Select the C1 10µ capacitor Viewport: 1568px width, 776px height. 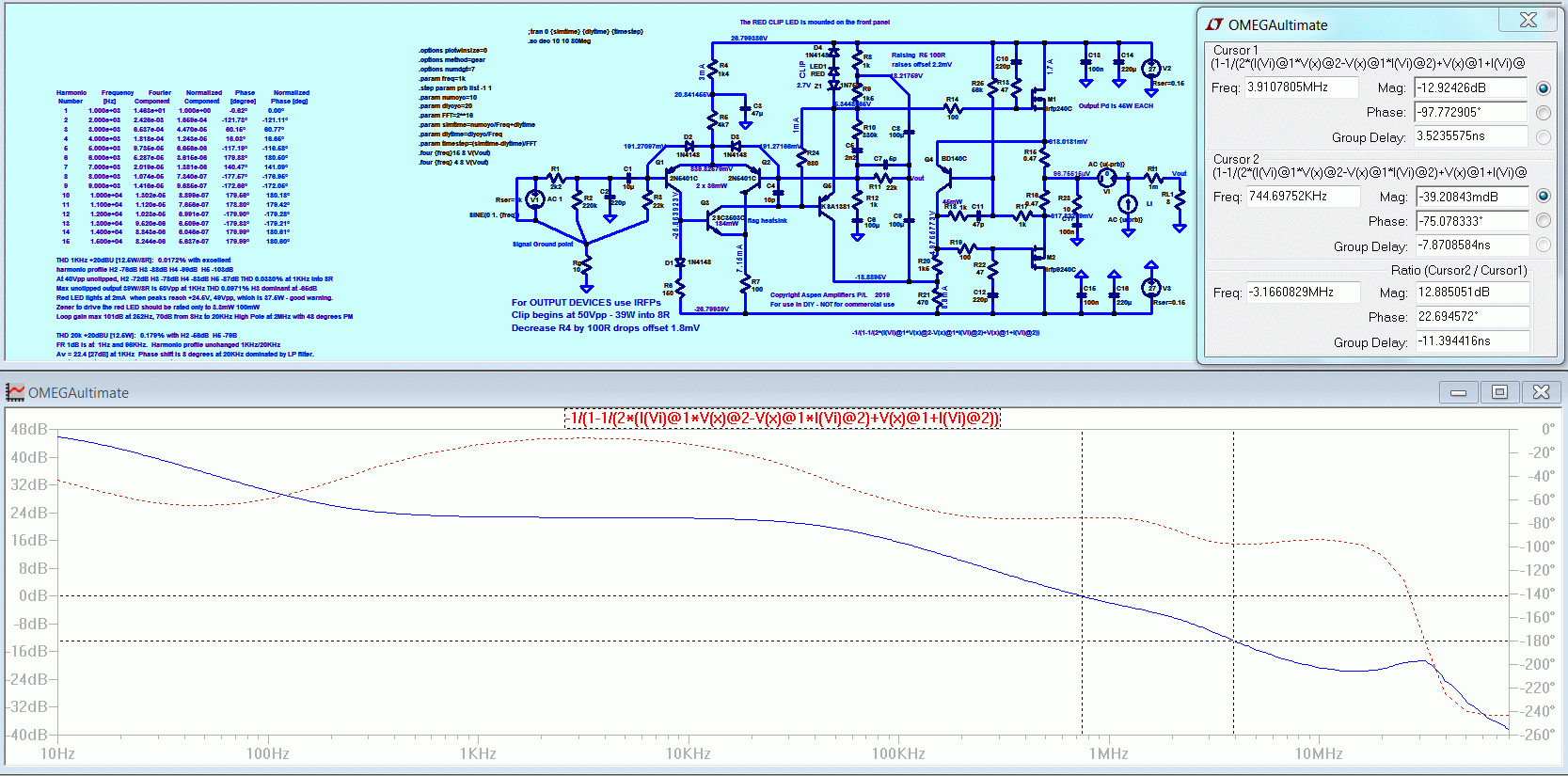(x=628, y=178)
